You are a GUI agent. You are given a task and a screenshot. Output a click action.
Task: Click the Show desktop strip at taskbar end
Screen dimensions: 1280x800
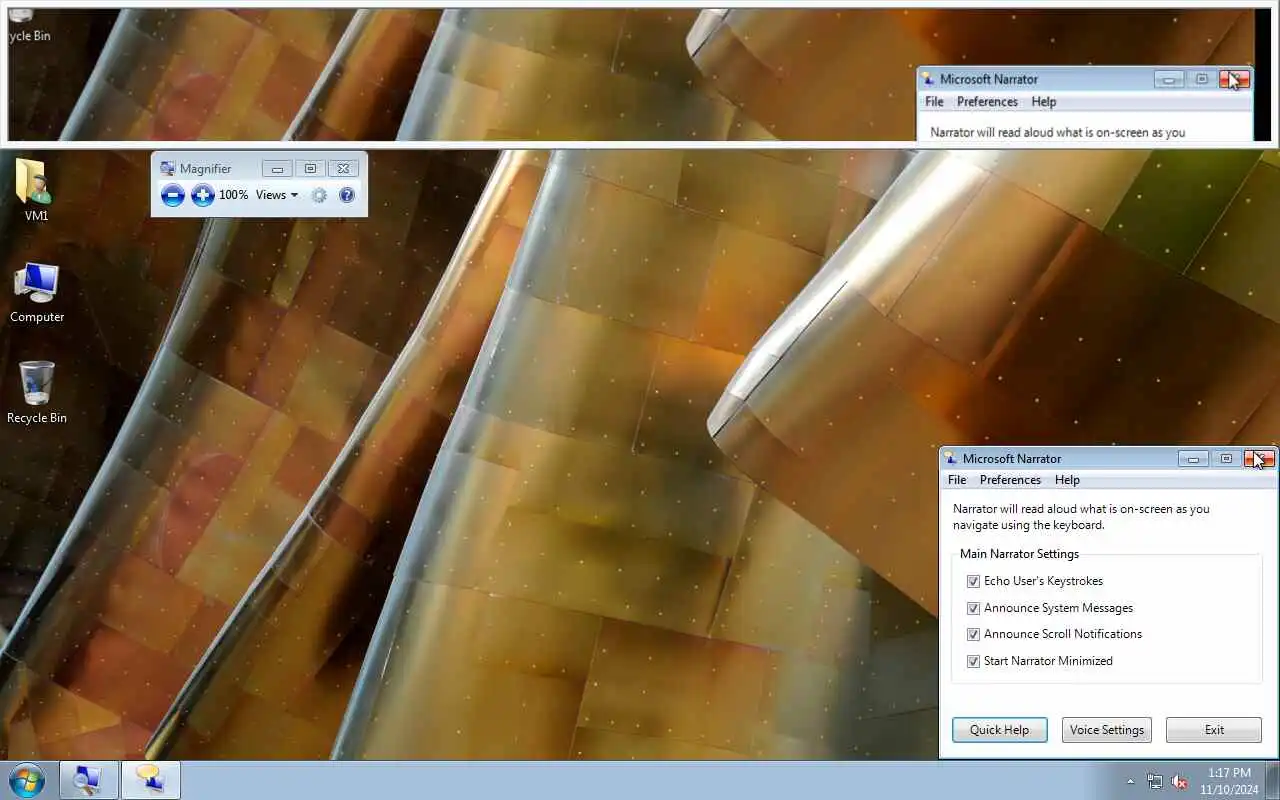1273,781
